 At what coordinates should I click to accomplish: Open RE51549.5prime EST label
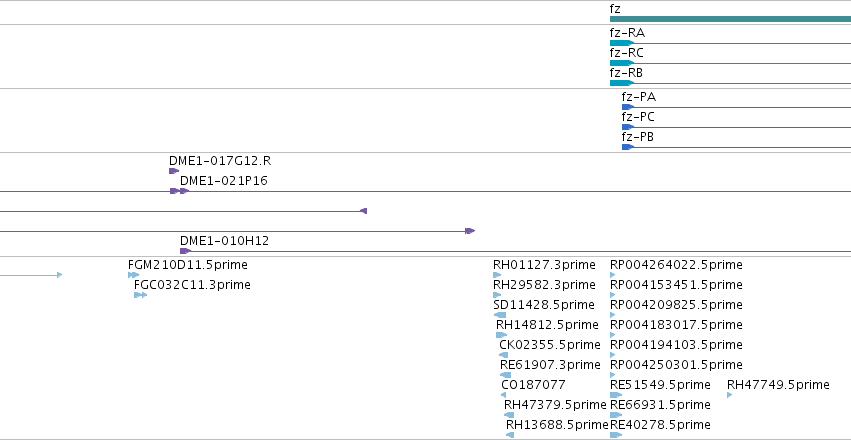661,385
